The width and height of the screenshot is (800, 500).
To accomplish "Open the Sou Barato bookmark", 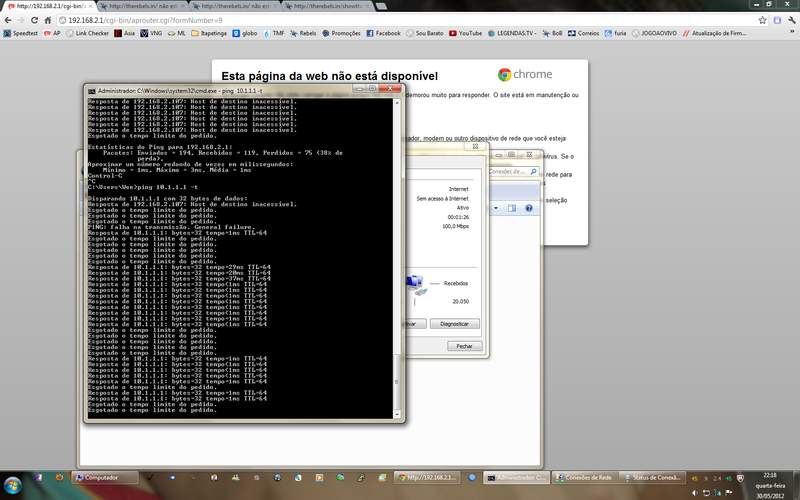I will click(425, 33).
